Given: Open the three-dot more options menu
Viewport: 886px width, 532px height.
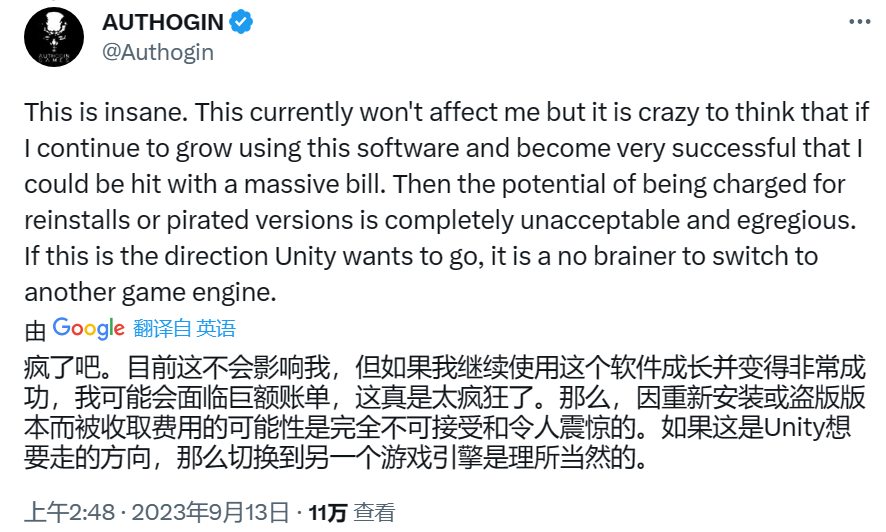Looking at the screenshot, I should [858, 22].
